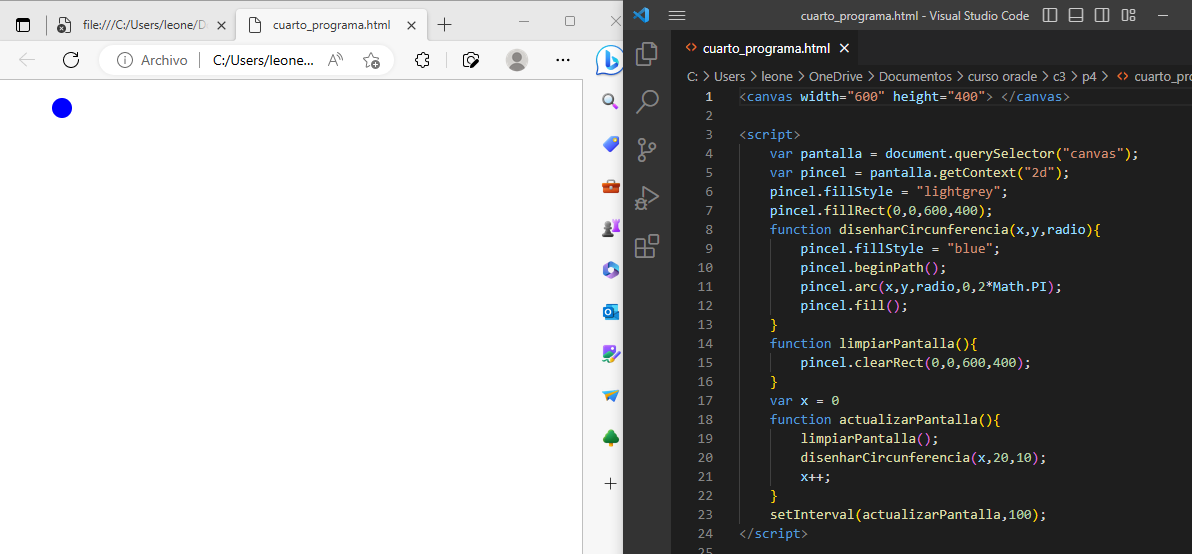Select the Users breadcrumb segment
Image resolution: width=1192 pixels, height=554 pixels.
[730, 76]
